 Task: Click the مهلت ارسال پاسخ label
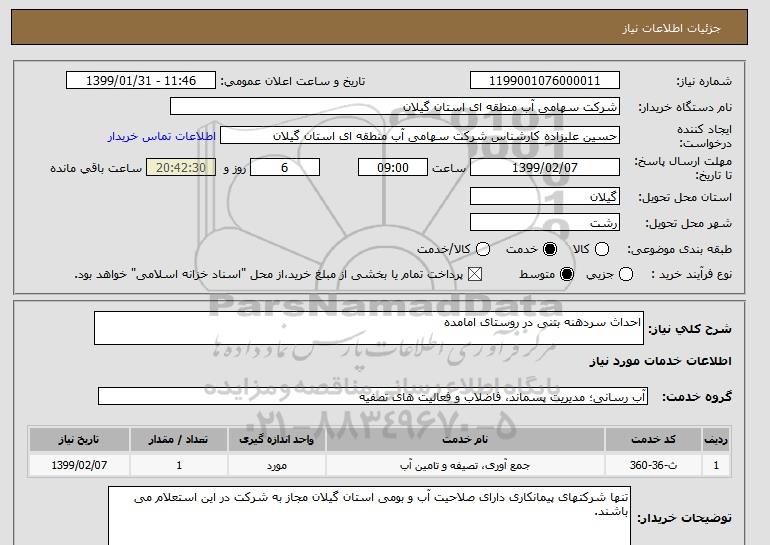pos(683,168)
